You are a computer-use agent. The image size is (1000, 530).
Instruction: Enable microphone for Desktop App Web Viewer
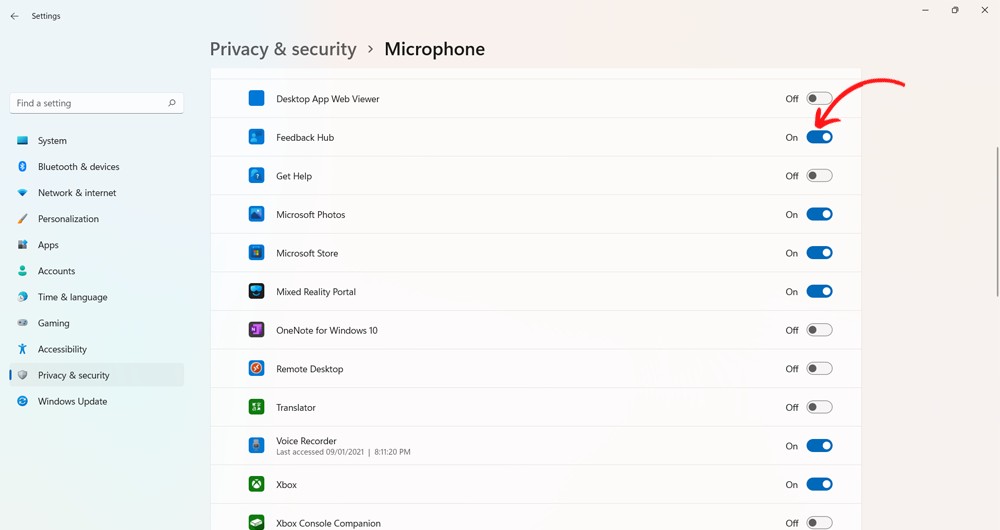820,98
